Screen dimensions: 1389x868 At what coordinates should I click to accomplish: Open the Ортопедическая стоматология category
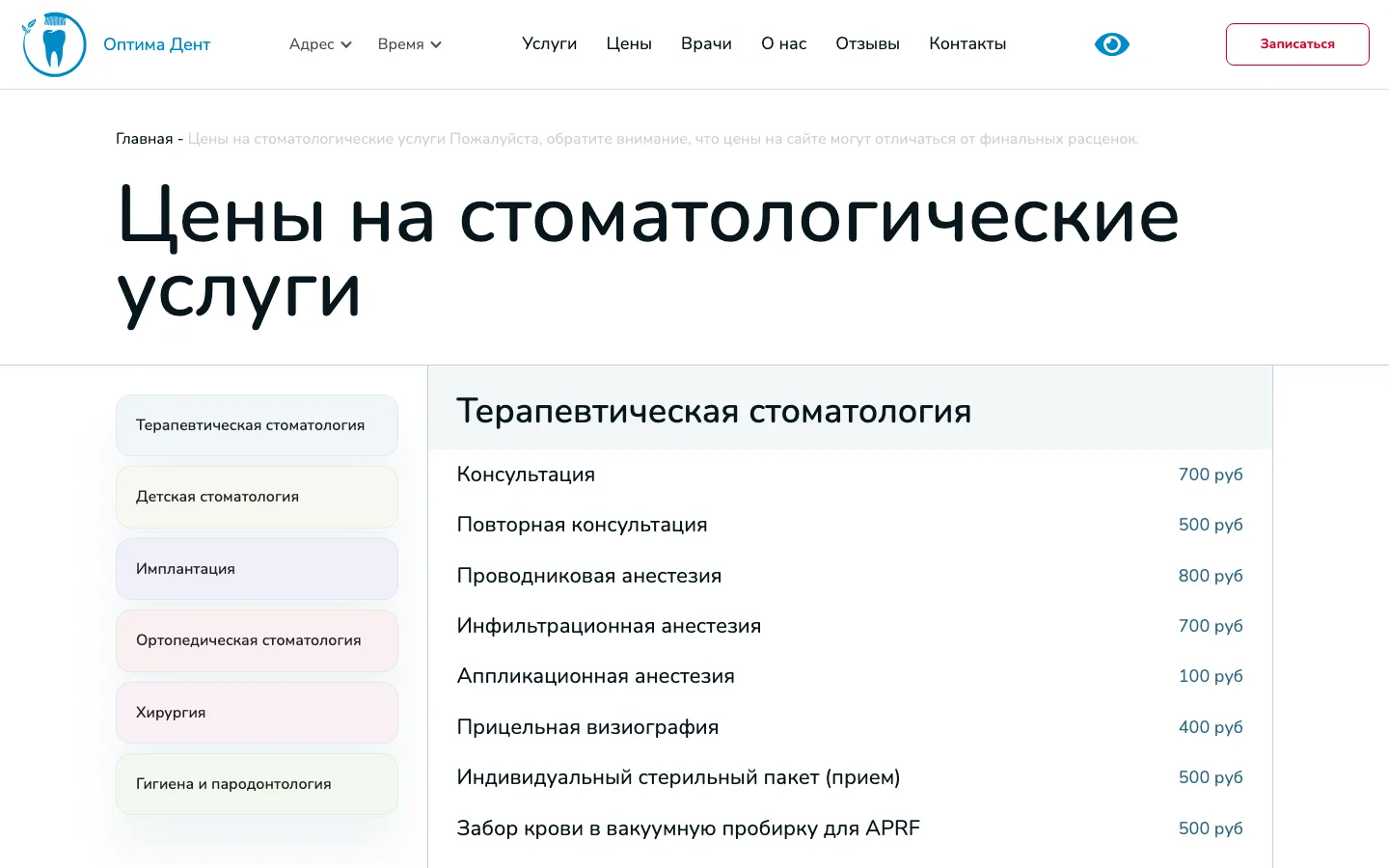[257, 640]
